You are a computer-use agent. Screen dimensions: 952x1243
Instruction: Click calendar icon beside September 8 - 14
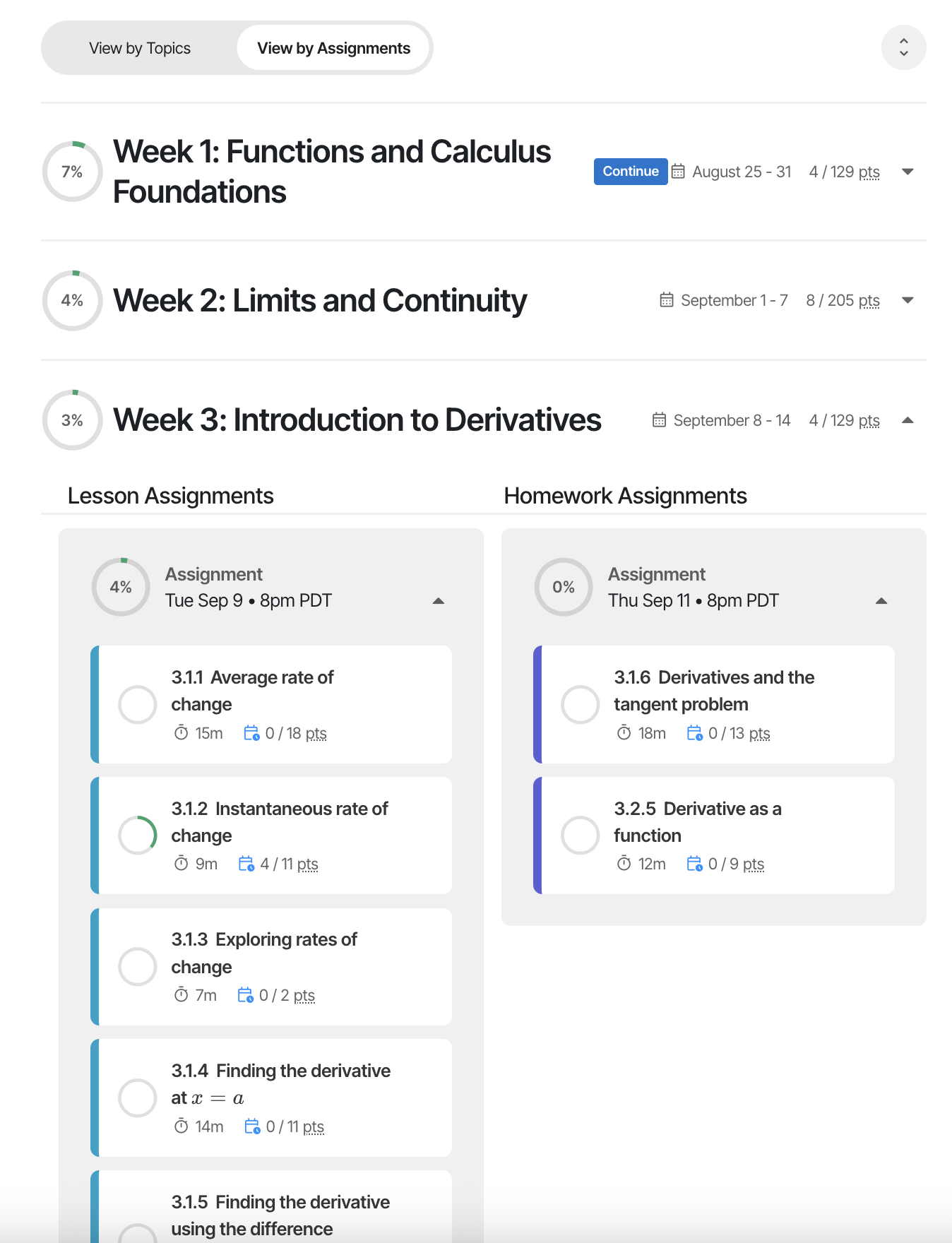(659, 420)
